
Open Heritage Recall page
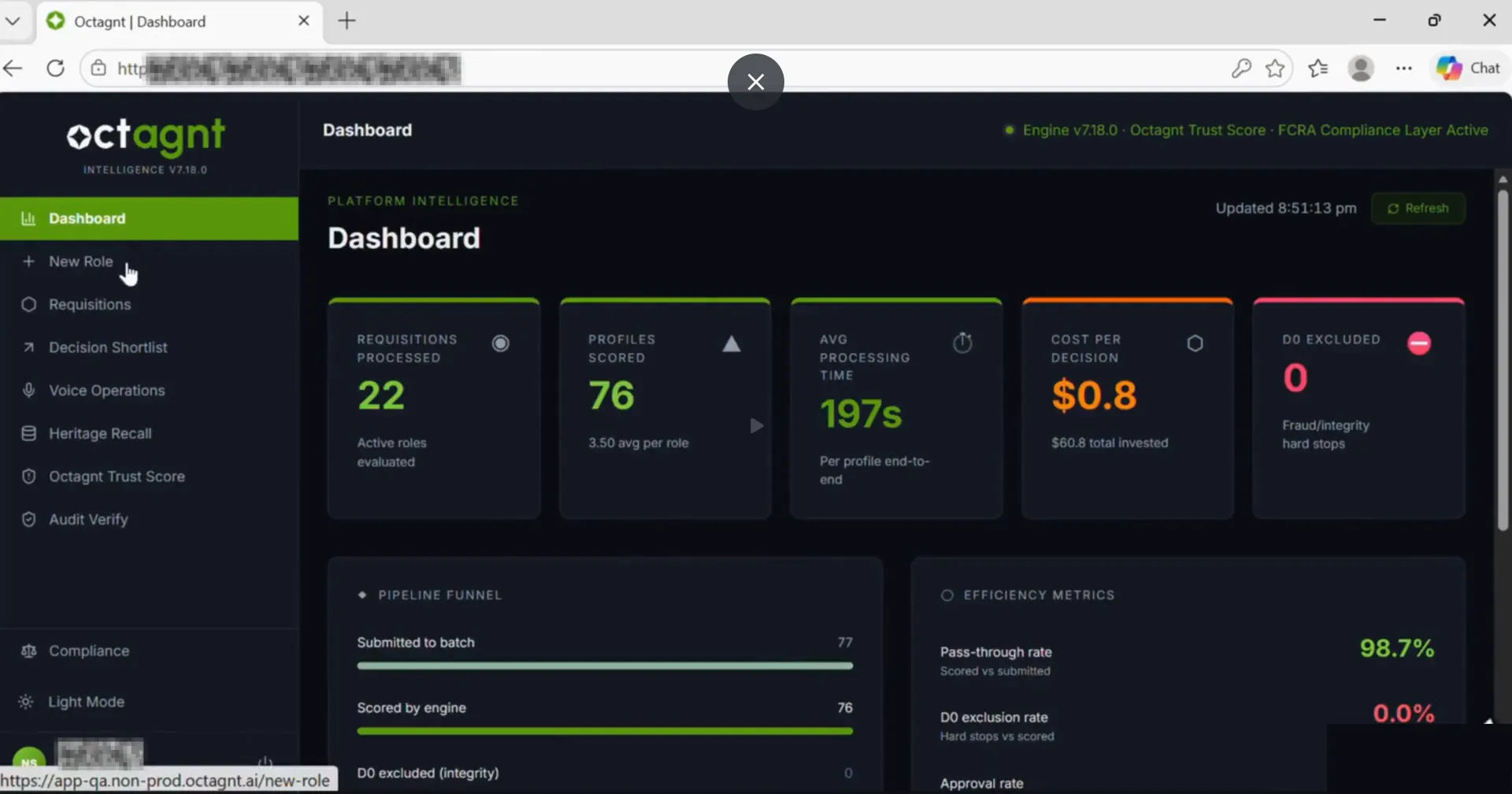click(x=149, y=433)
